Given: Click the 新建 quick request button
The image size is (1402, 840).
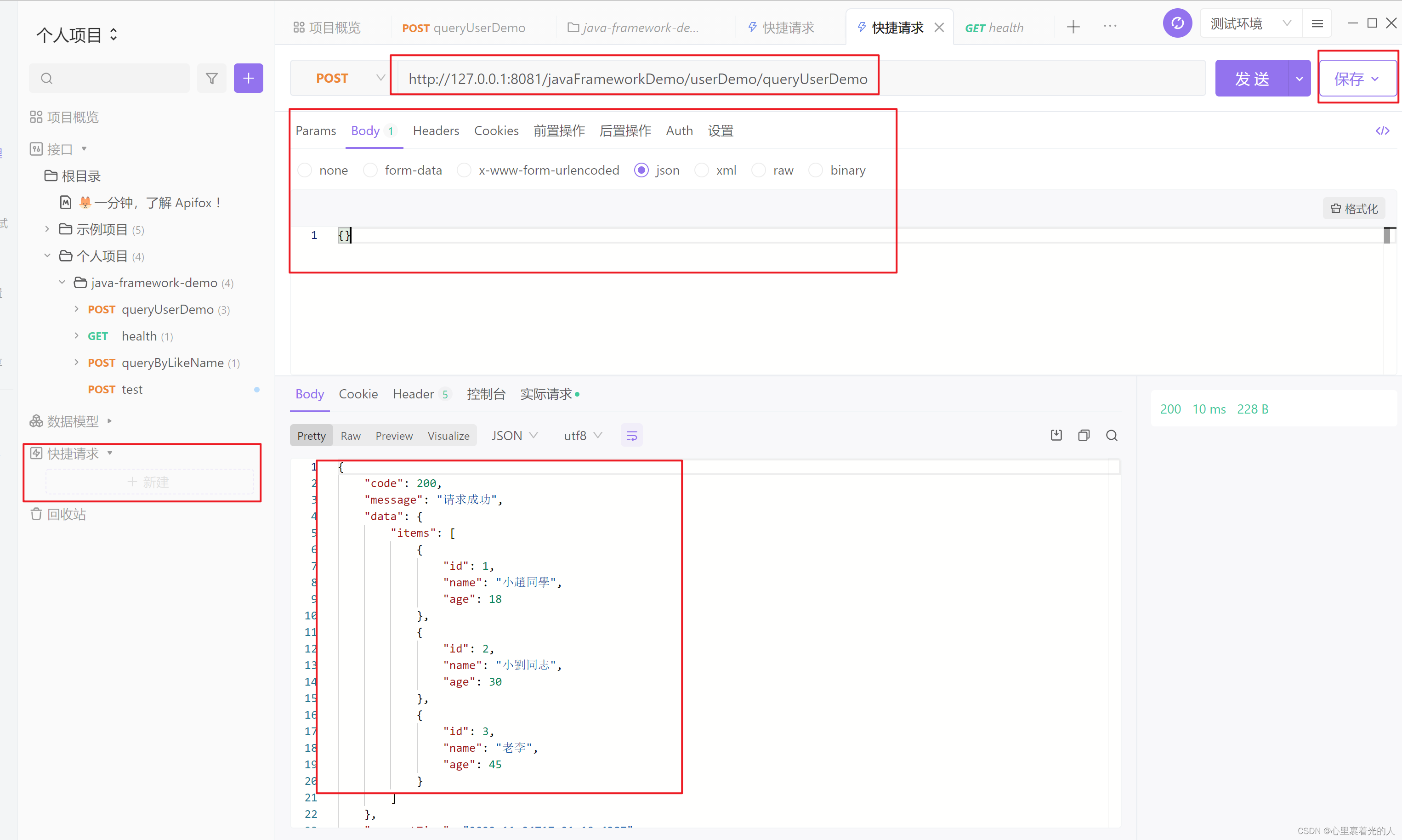Looking at the screenshot, I should point(149,482).
